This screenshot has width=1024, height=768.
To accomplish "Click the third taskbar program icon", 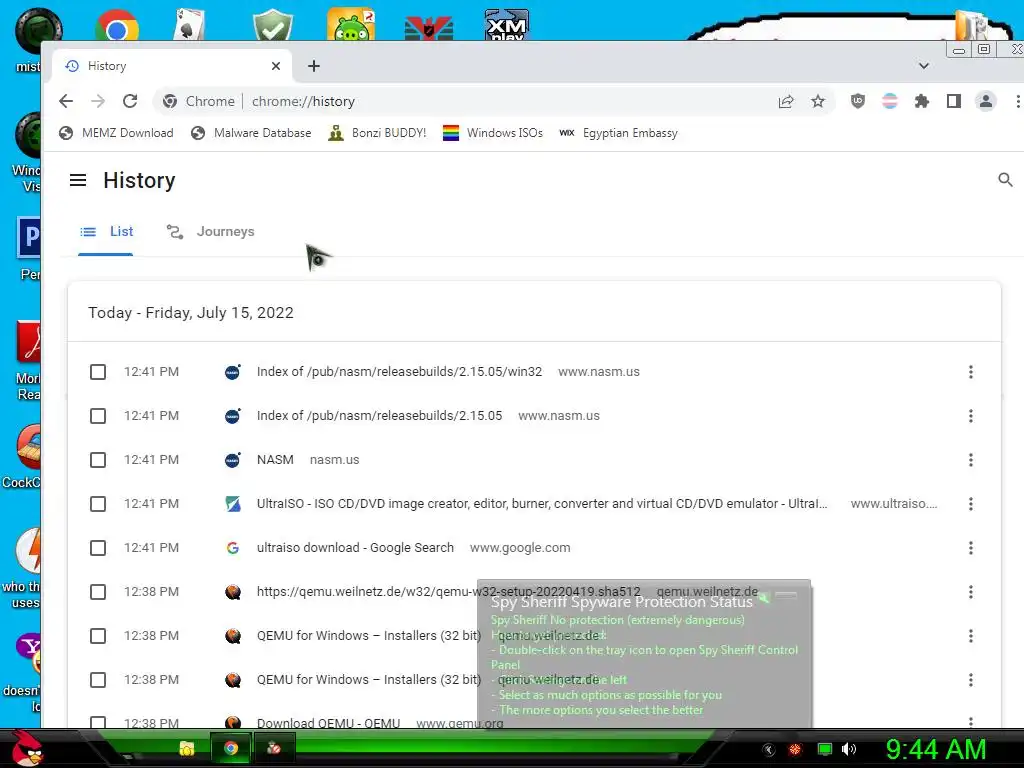I will coord(274,748).
